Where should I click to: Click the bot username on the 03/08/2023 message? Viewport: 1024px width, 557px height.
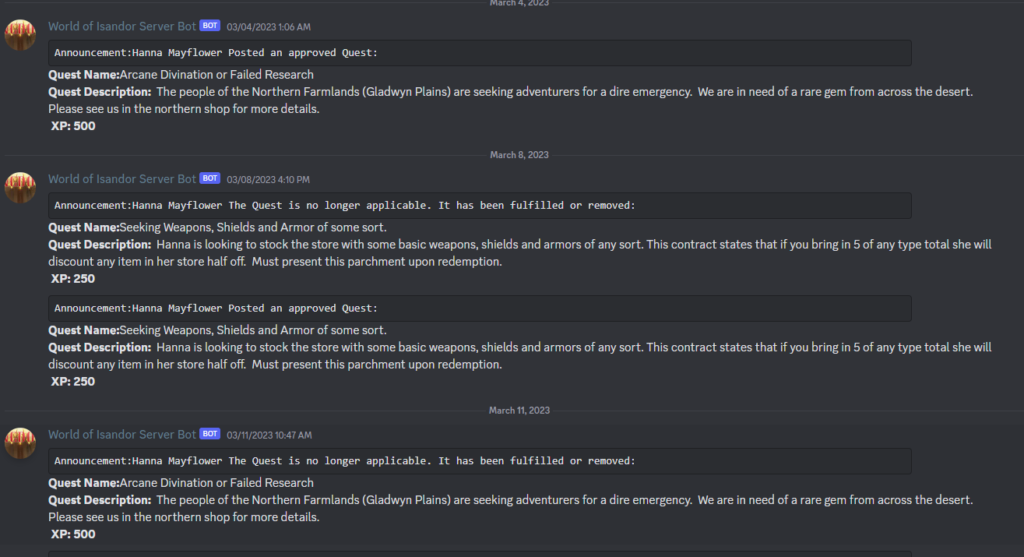coord(122,179)
